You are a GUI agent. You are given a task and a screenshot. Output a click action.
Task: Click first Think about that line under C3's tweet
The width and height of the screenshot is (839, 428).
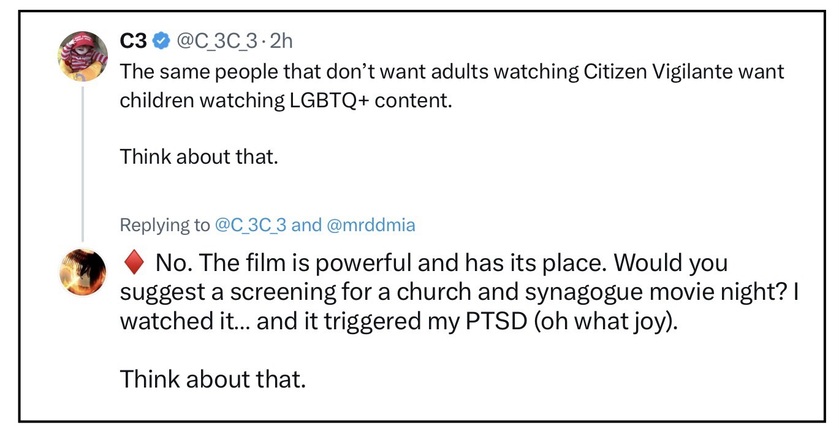pos(199,157)
